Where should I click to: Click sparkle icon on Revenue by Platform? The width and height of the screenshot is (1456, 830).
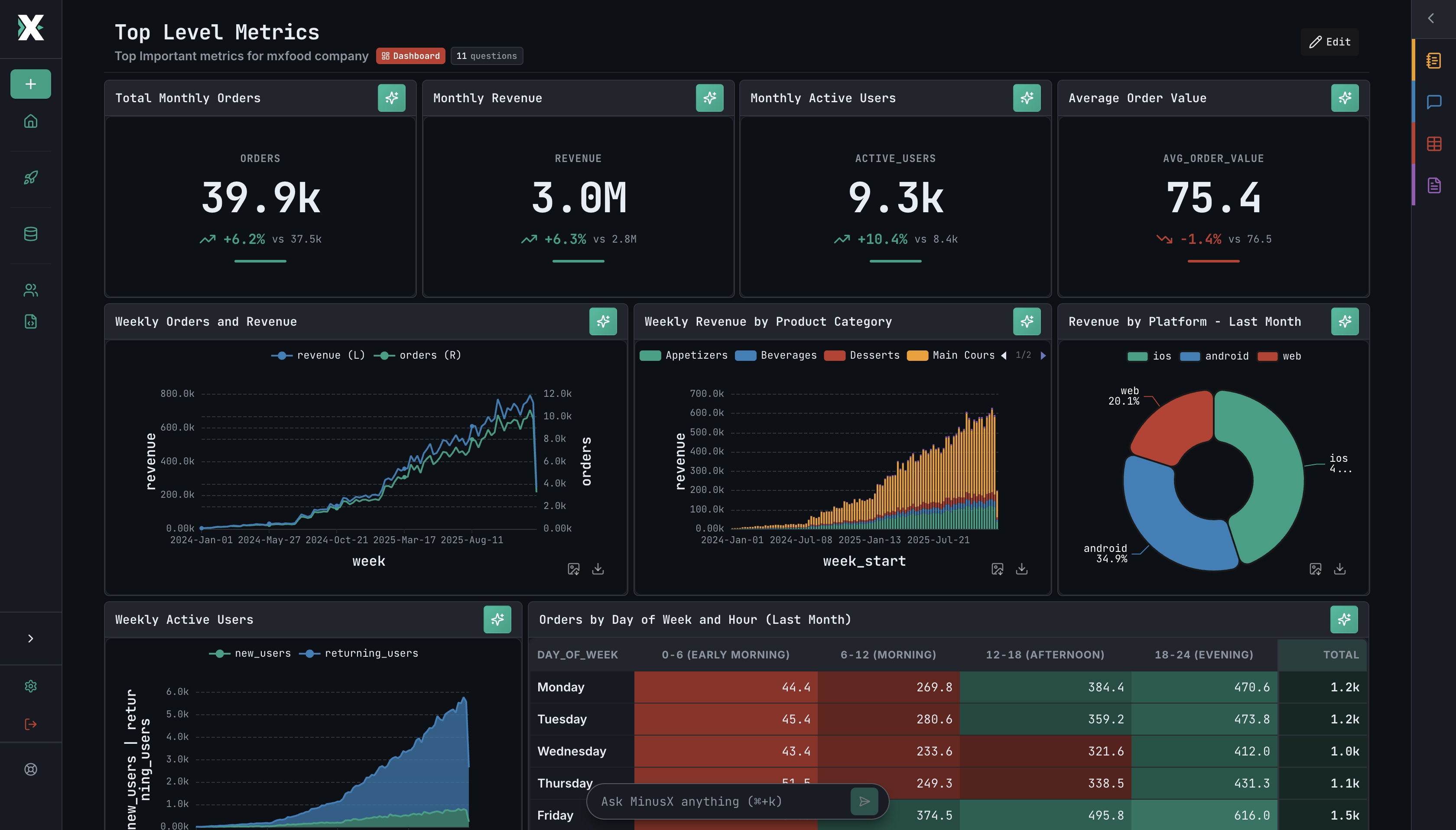[x=1345, y=321]
